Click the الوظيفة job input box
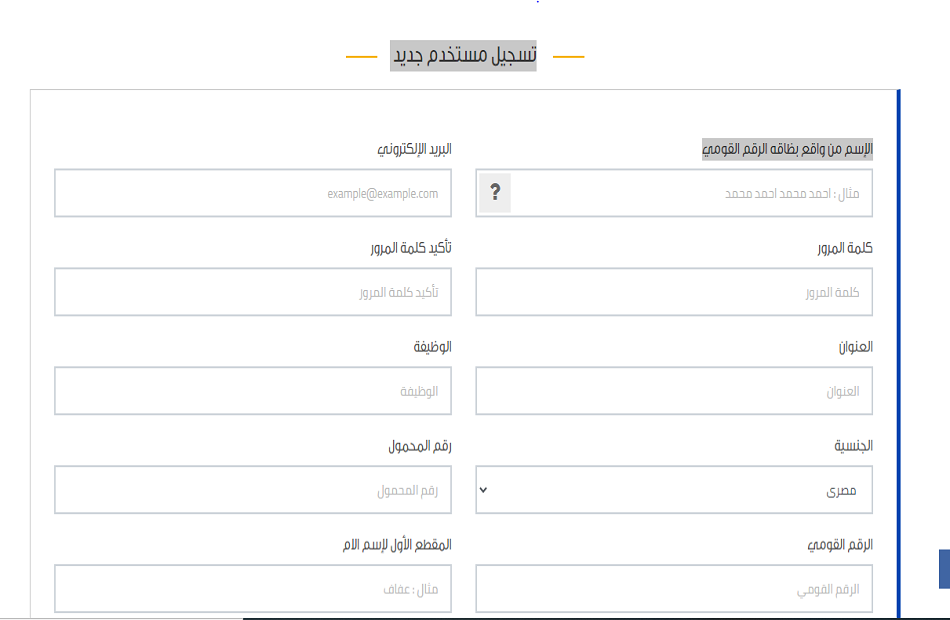 253,391
